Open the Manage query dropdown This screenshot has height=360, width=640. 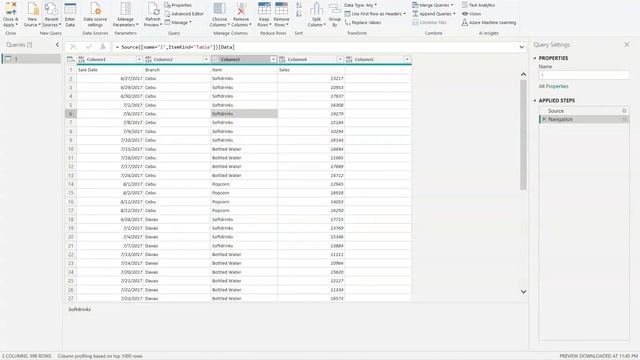click(x=178, y=22)
